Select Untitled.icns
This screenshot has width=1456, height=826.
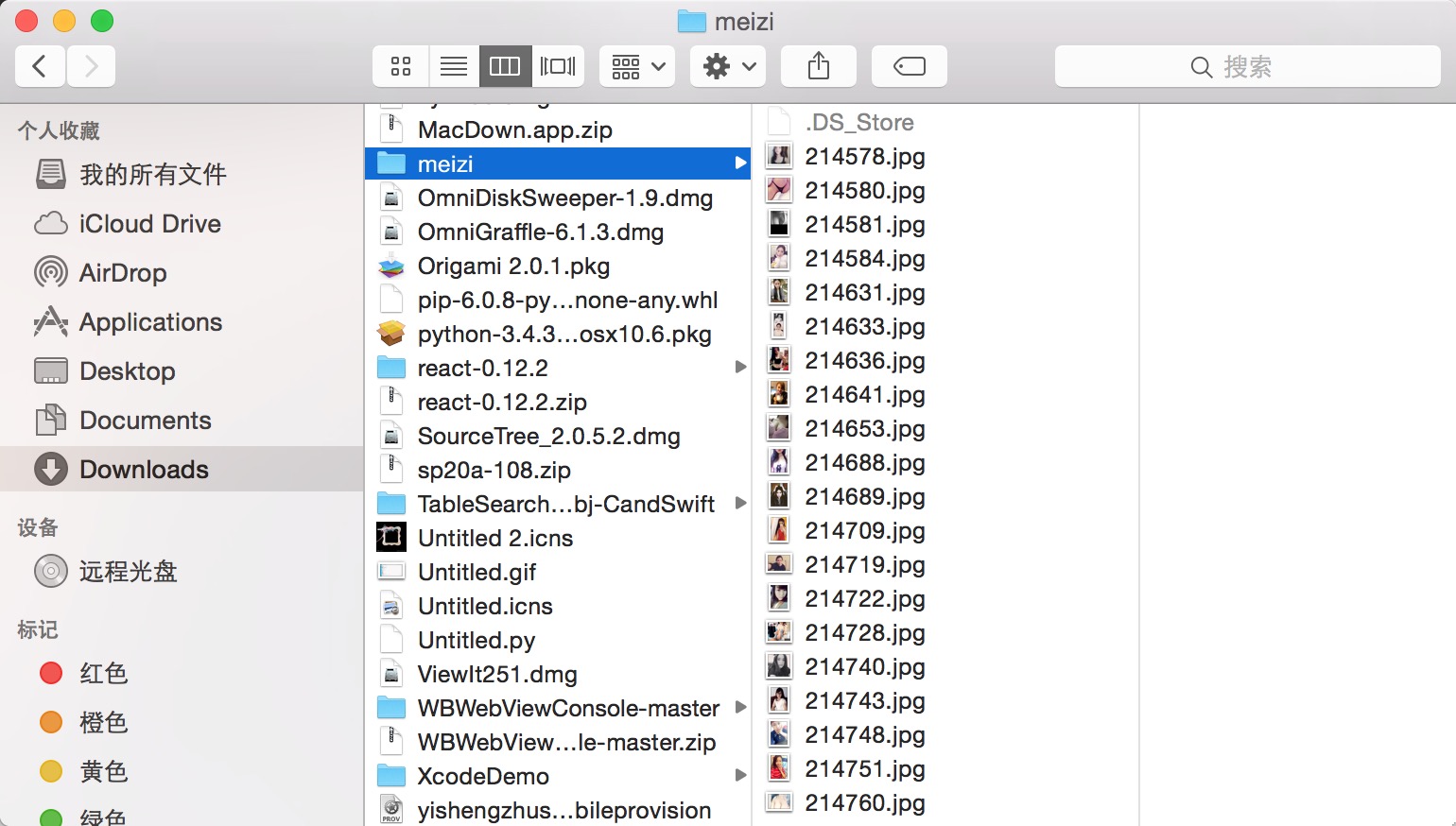coord(558,607)
